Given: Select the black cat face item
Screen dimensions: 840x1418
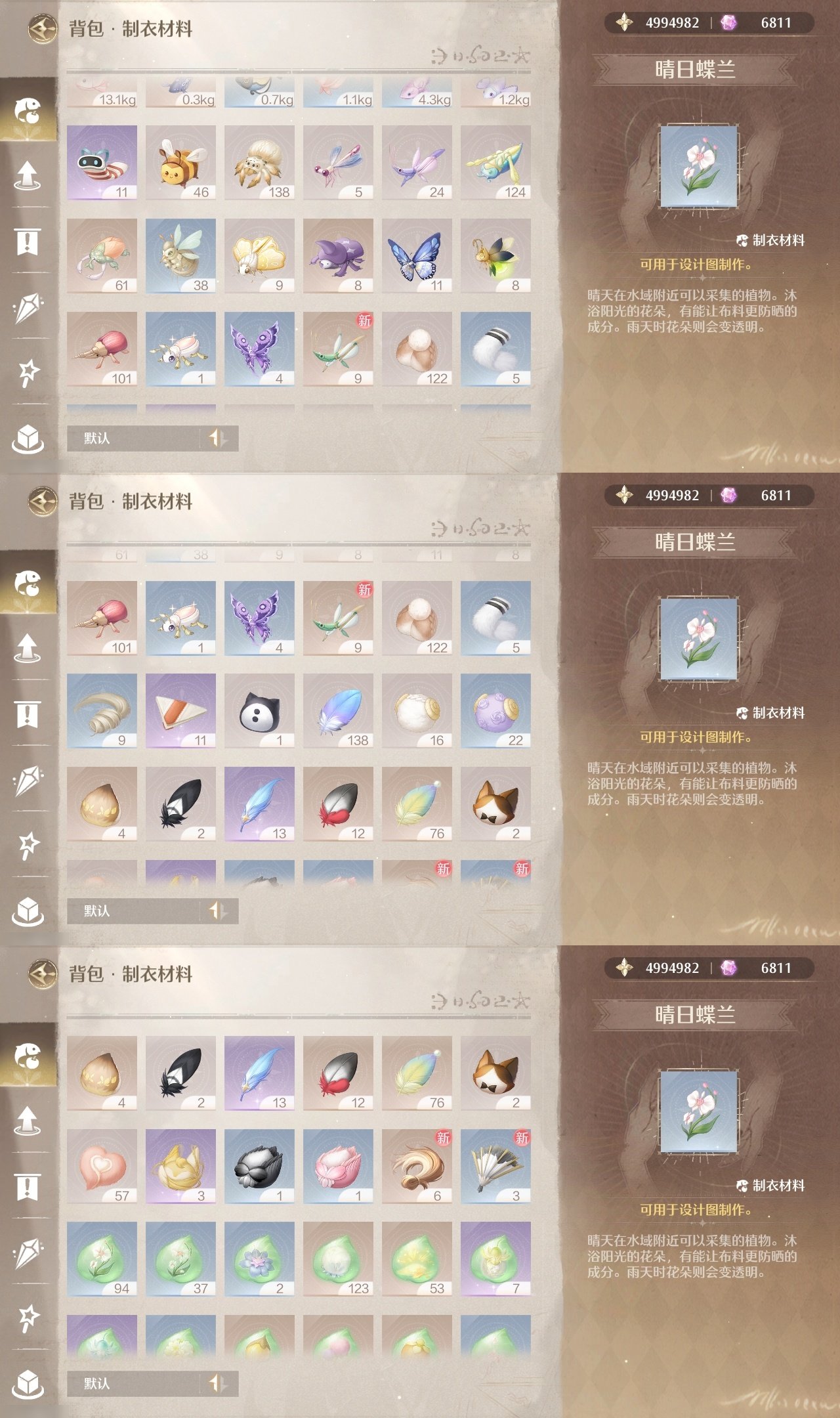Looking at the screenshot, I should tap(259, 711).
